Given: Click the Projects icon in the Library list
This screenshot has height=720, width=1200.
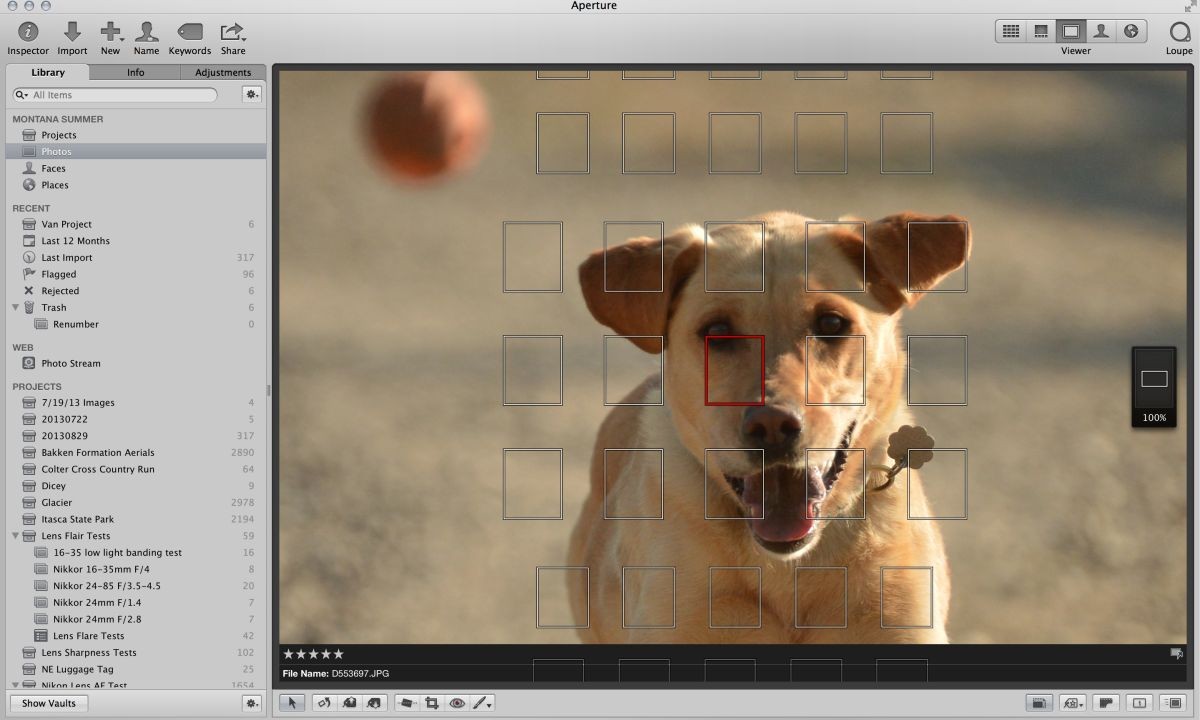Looking at the screenshot, I should (x=29, y=135).
